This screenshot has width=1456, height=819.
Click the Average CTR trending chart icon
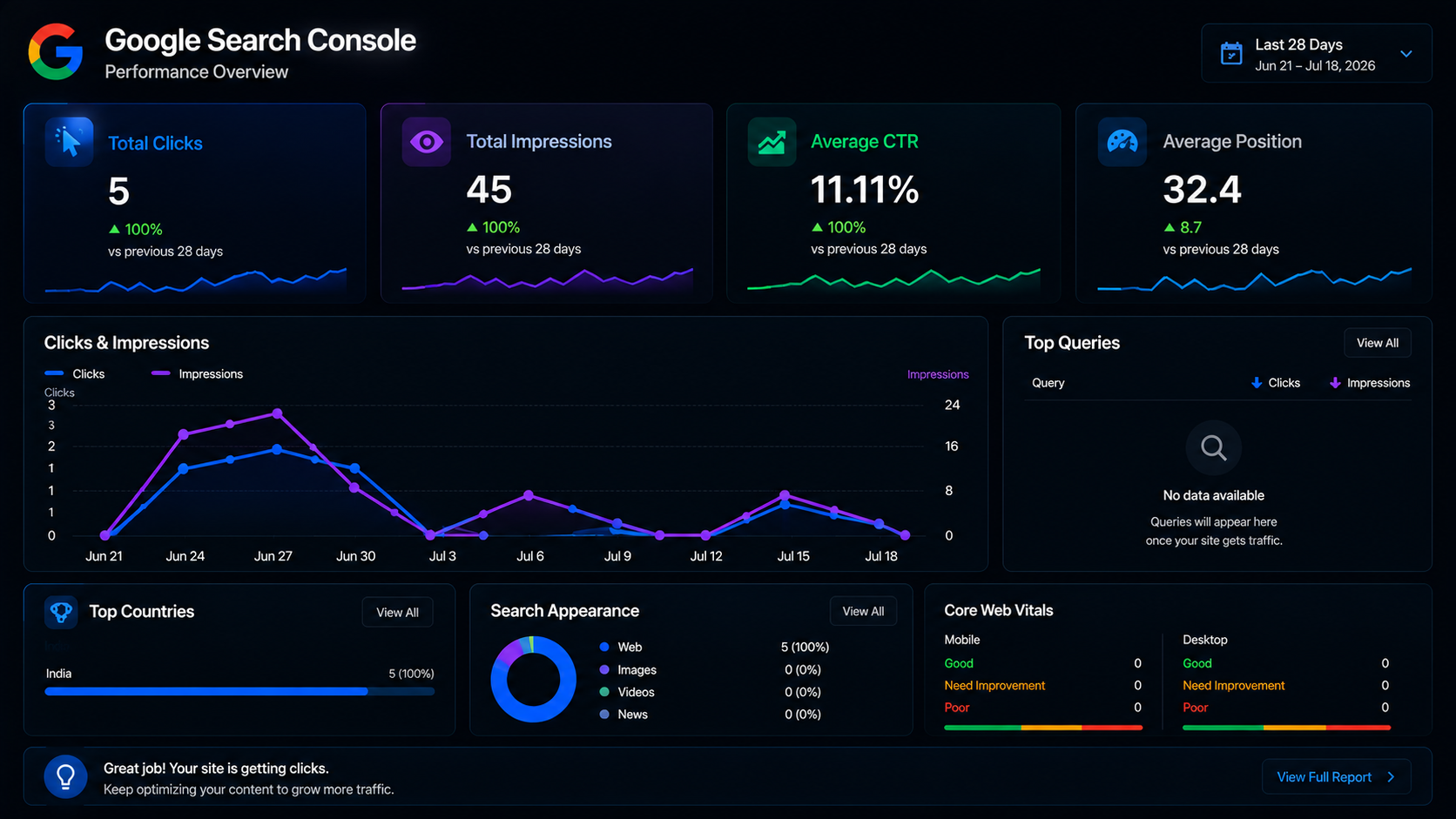point(772,141)
